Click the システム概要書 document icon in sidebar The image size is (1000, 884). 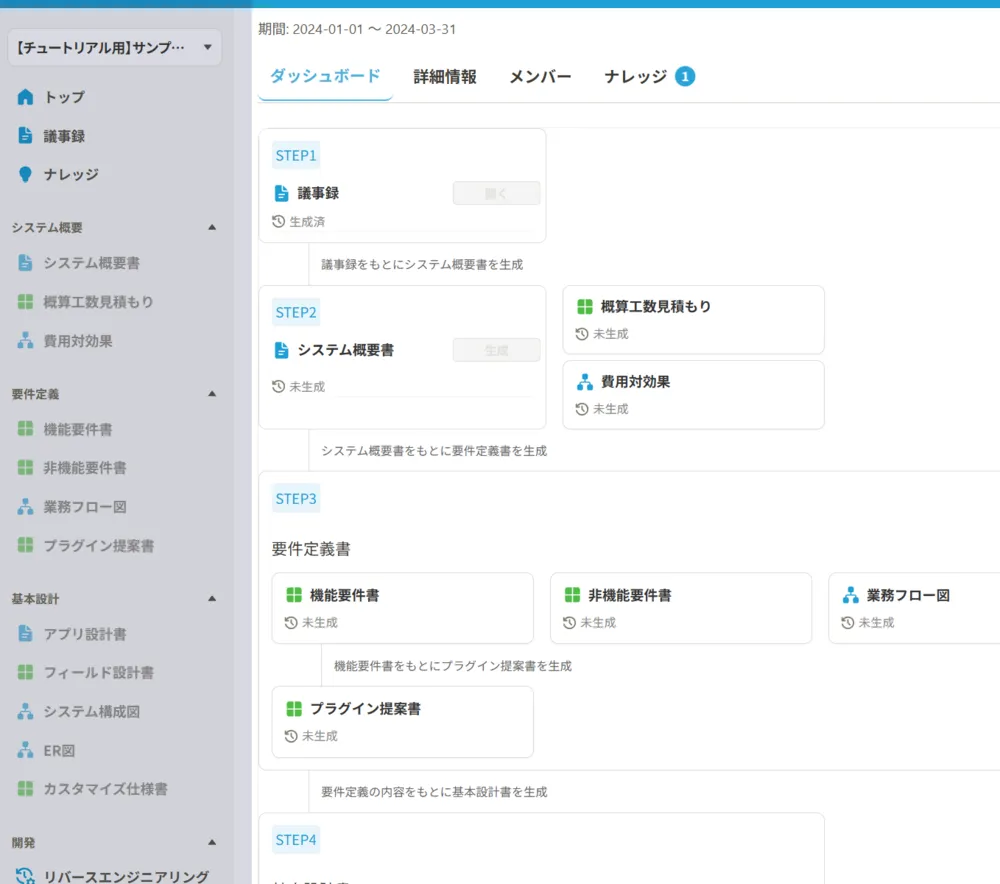point(25,263)
